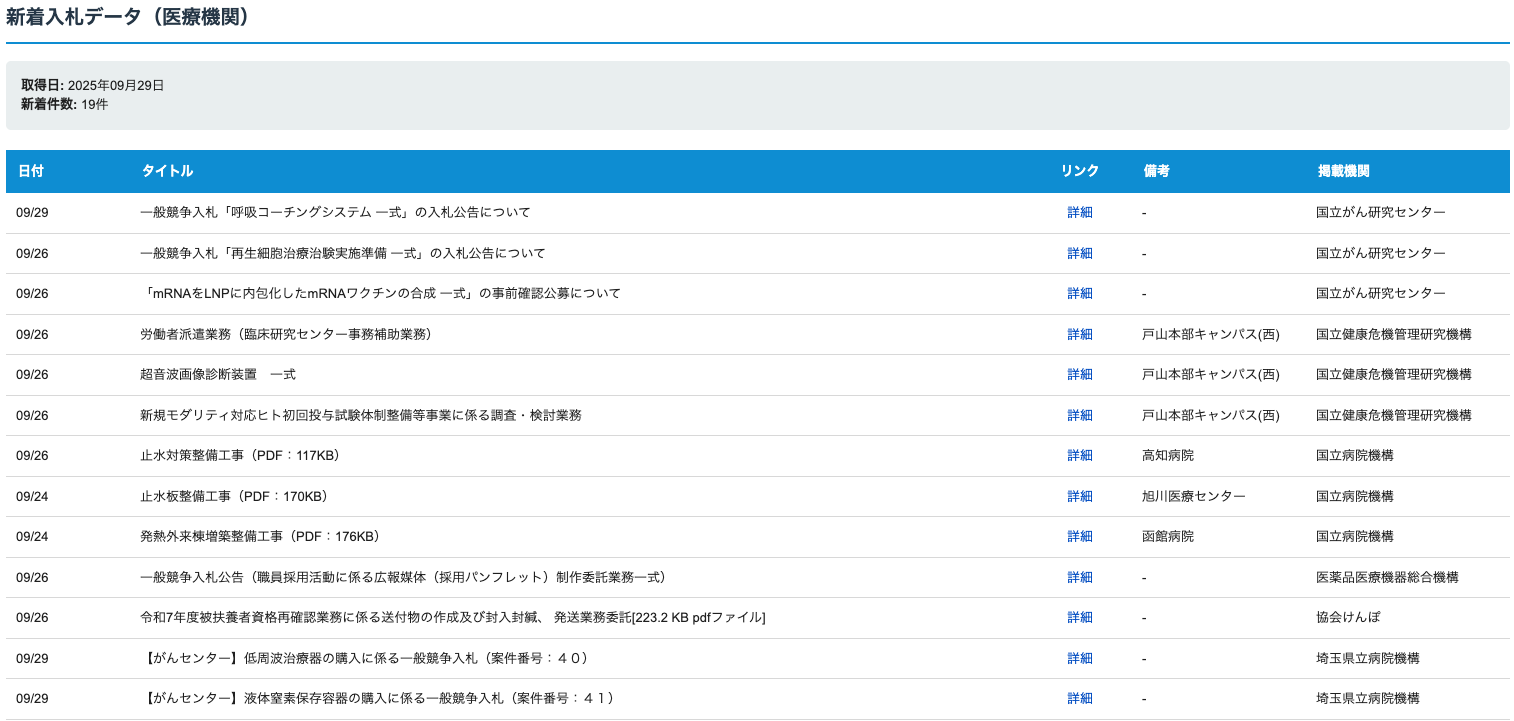
Task: Open 詳細 link for 止水対策整備工事 at 高知病院
Action: 1080,455
